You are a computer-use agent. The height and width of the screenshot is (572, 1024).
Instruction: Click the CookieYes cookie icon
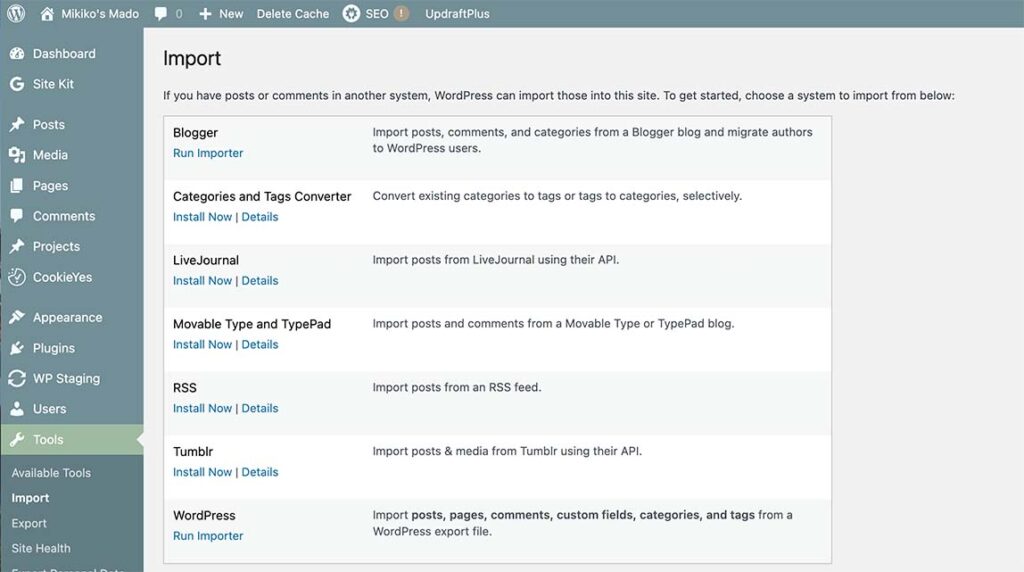tap(17, 277)
